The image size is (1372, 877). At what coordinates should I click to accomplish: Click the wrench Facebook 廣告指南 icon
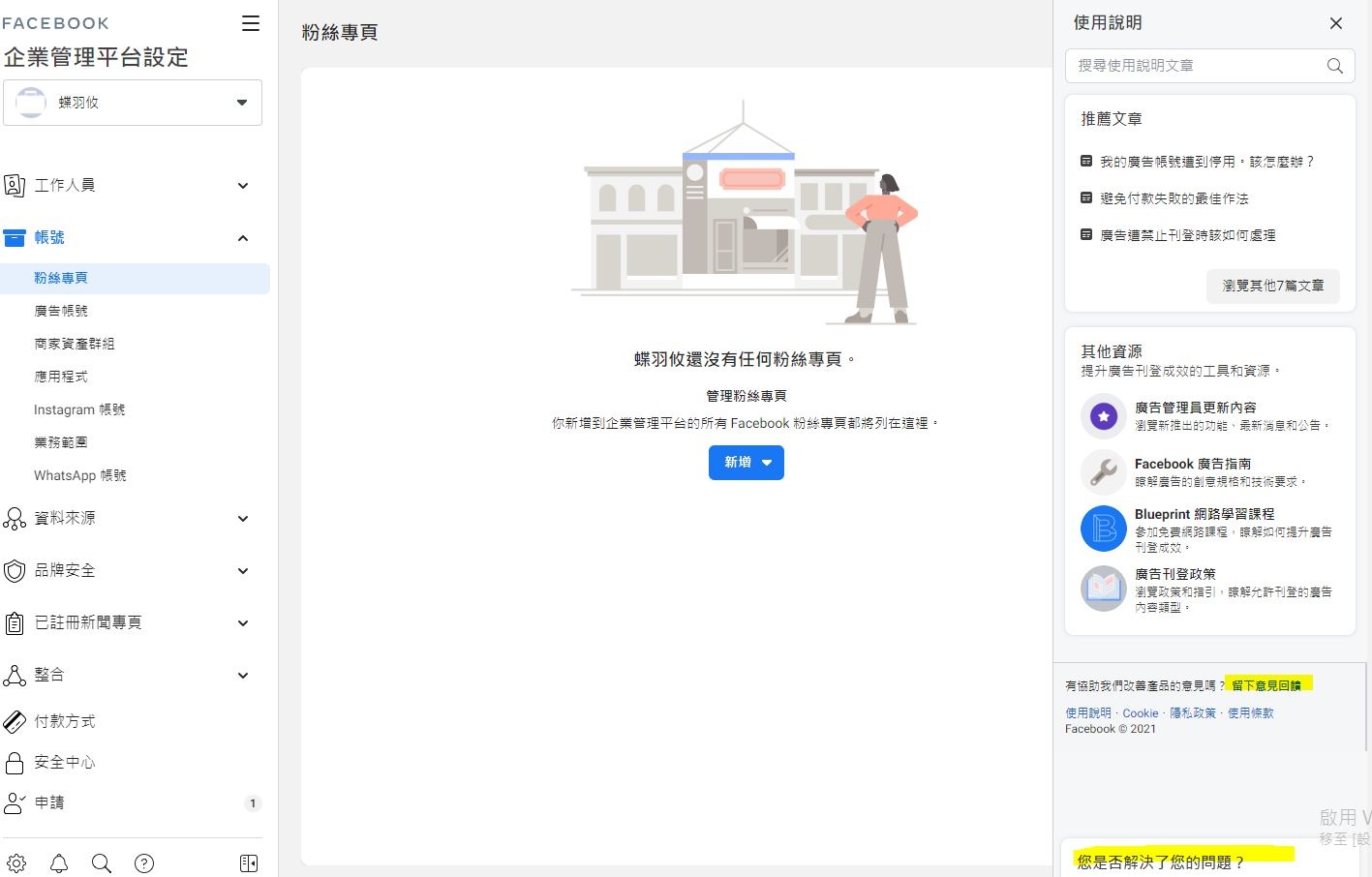point(1103,472)
